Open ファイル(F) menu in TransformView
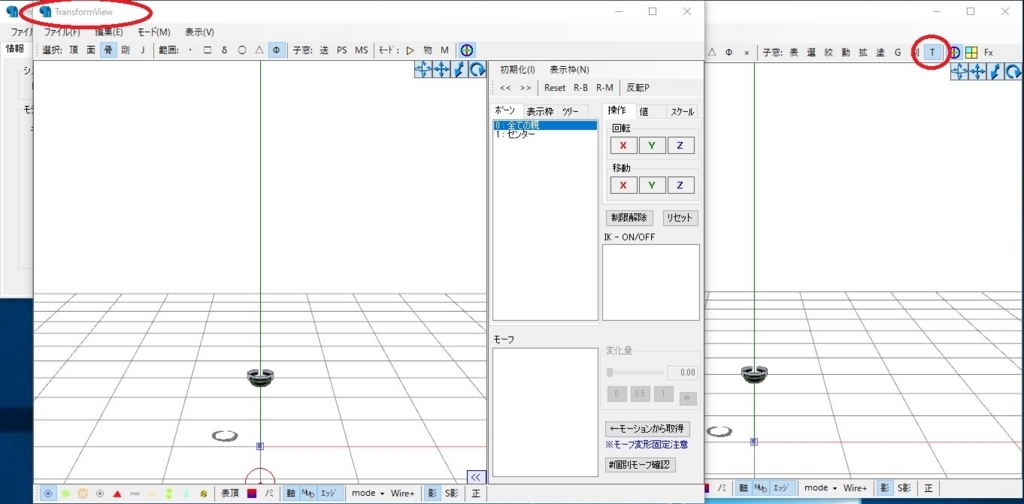 [x=62, y=32]
